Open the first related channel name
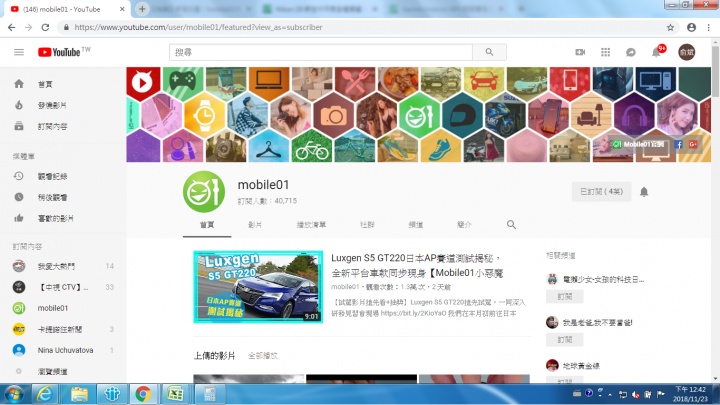This screenshot has height=405, width=720. click(603, 279)
